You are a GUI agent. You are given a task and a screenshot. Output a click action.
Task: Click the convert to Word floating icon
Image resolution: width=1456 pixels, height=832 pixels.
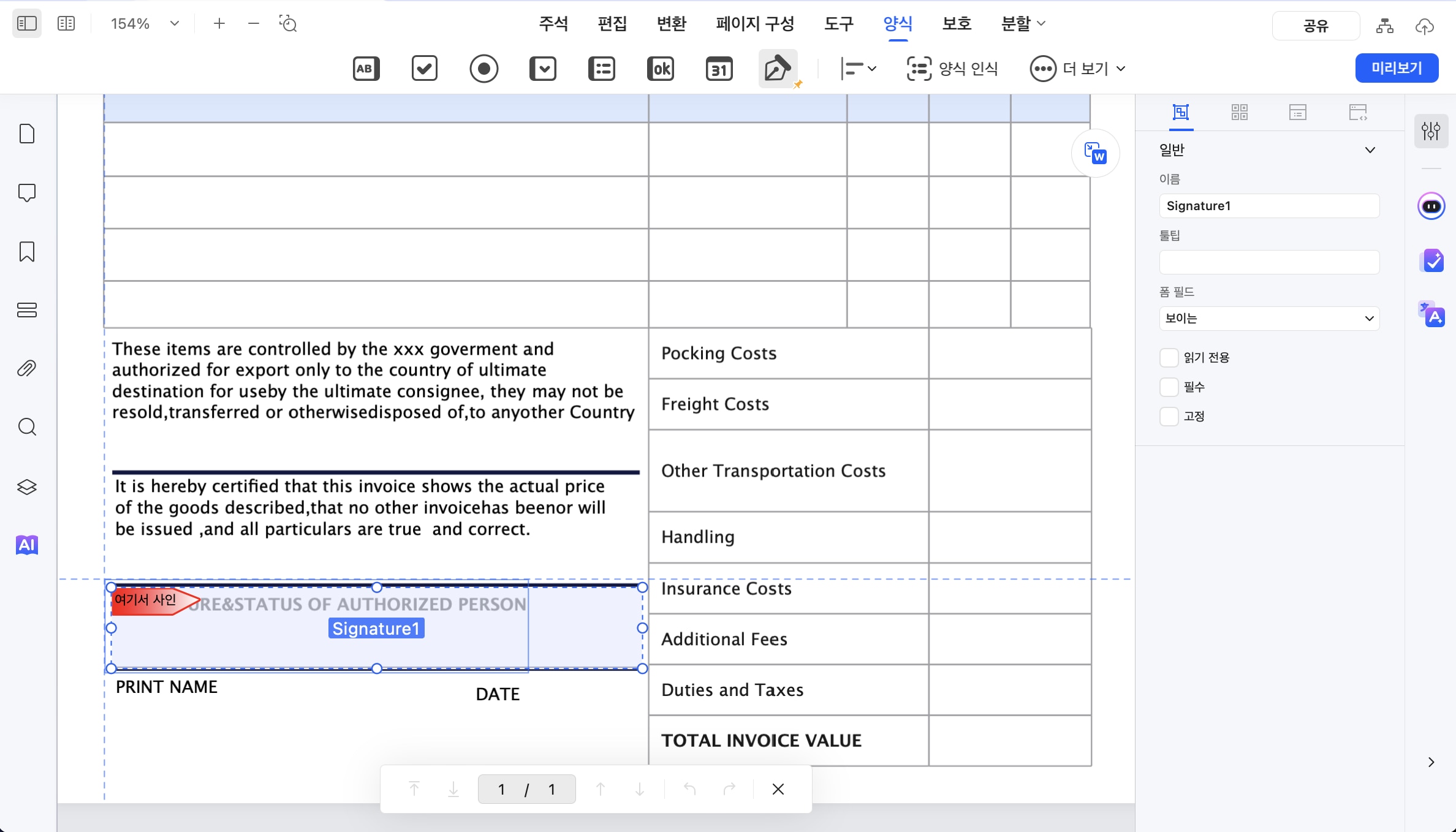click(x=1096, y=153)
